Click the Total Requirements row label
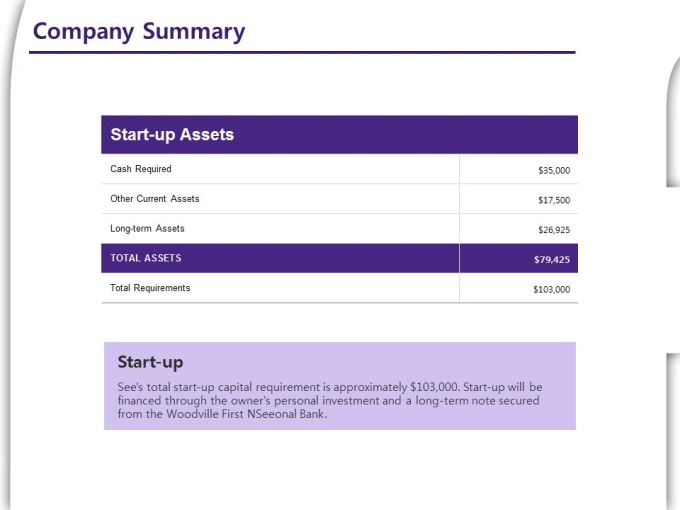 [x=150, y=288]
